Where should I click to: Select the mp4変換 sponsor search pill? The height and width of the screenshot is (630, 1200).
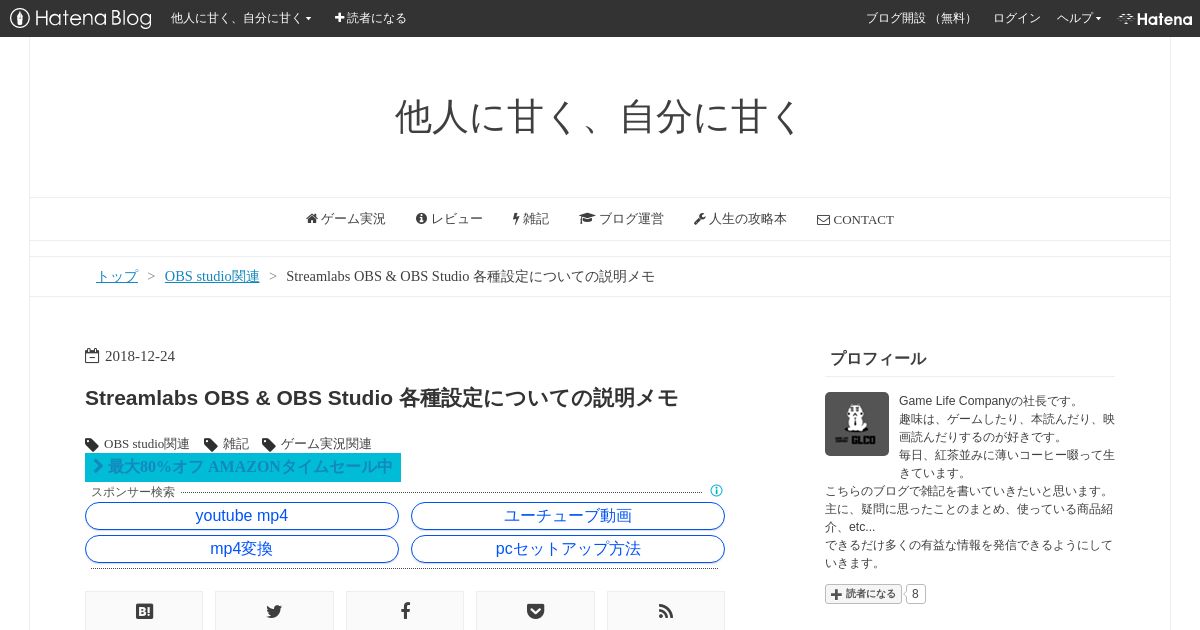[x=242, y=549]
